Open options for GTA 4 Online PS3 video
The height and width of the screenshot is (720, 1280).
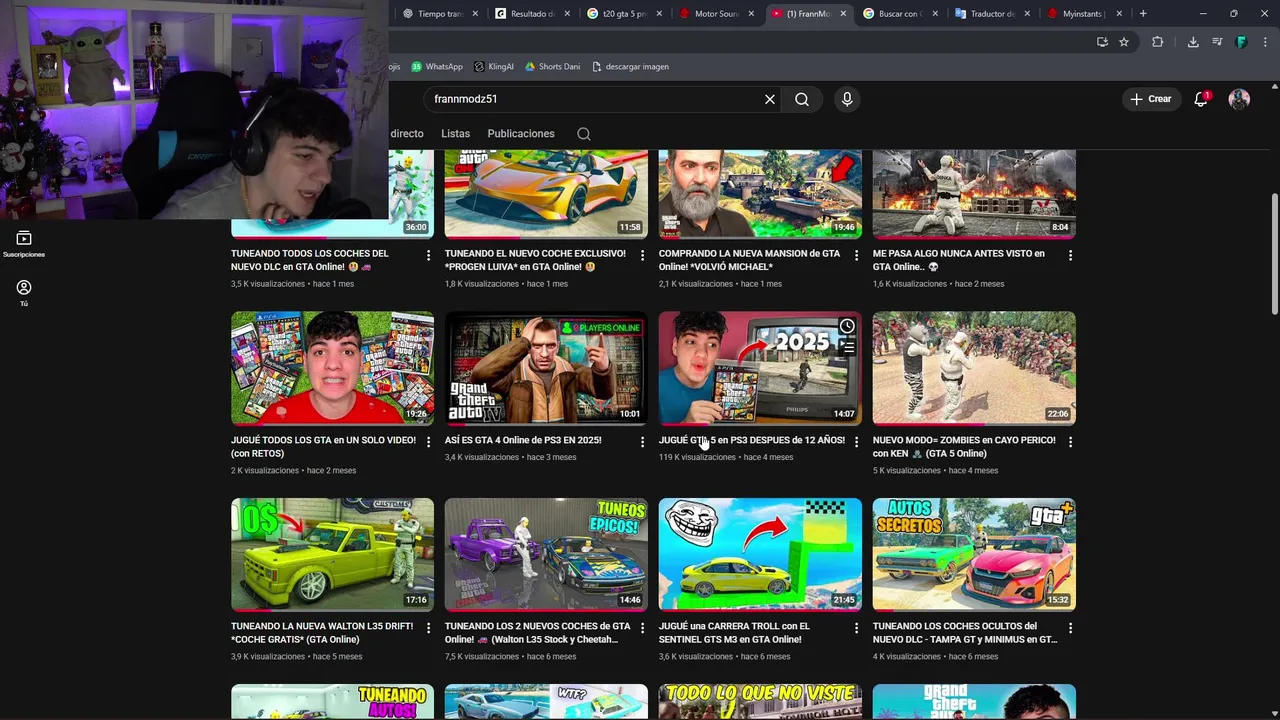(x=642, y=442)
